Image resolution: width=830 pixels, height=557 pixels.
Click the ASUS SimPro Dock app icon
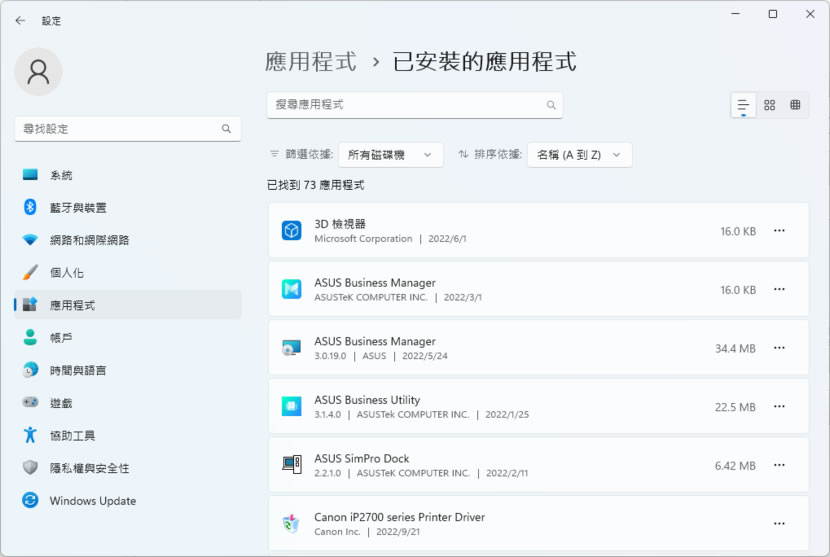point(292,465)
